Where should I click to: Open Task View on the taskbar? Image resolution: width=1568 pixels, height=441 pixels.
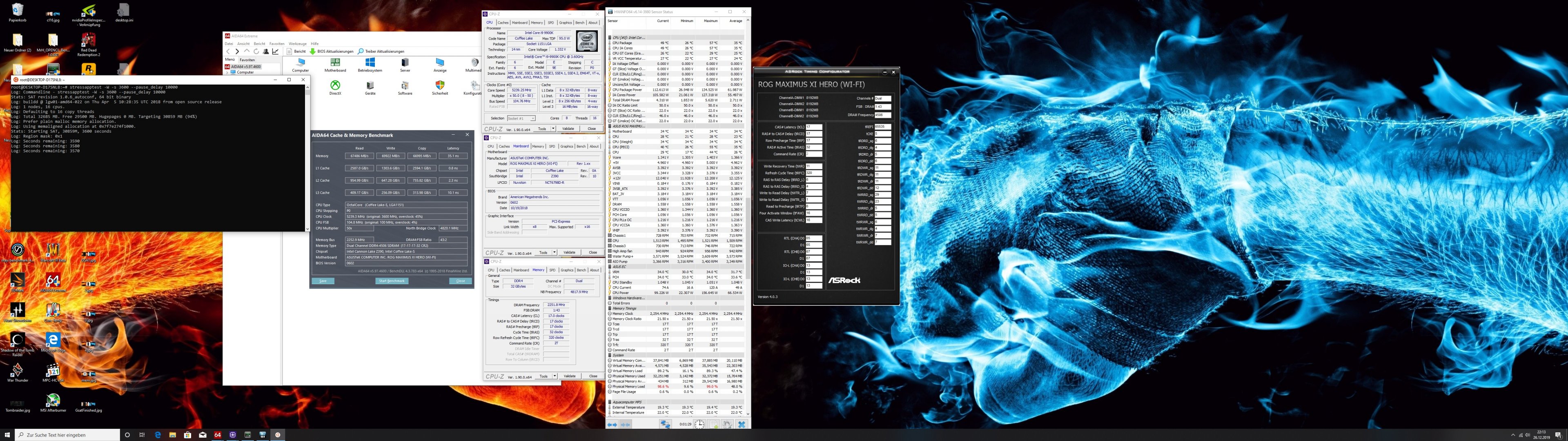coord(143,435)
